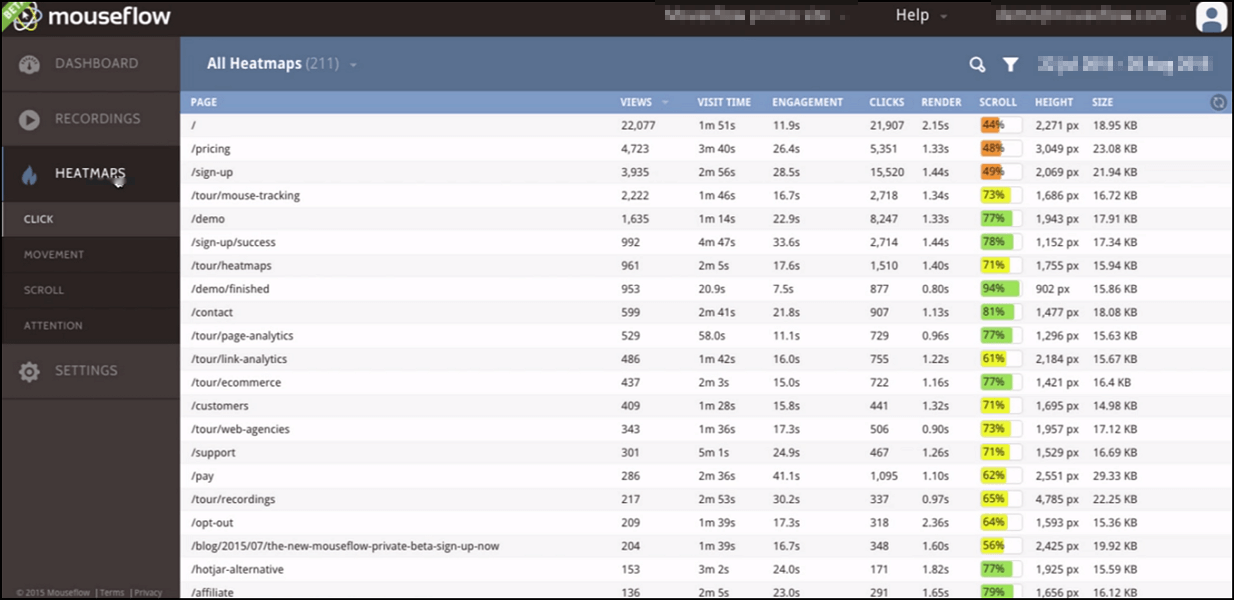
Task: Open the /pricing page heatmap
Action: coord(211,149)
